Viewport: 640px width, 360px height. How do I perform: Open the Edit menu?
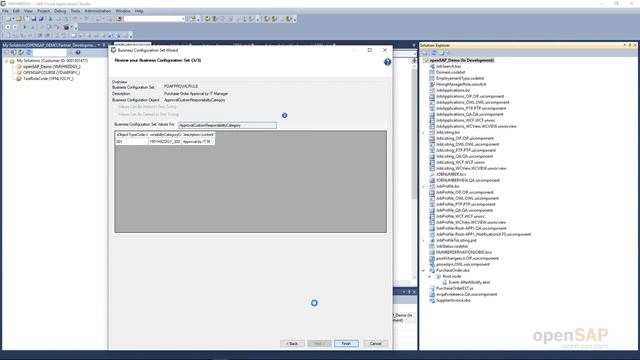16,11
